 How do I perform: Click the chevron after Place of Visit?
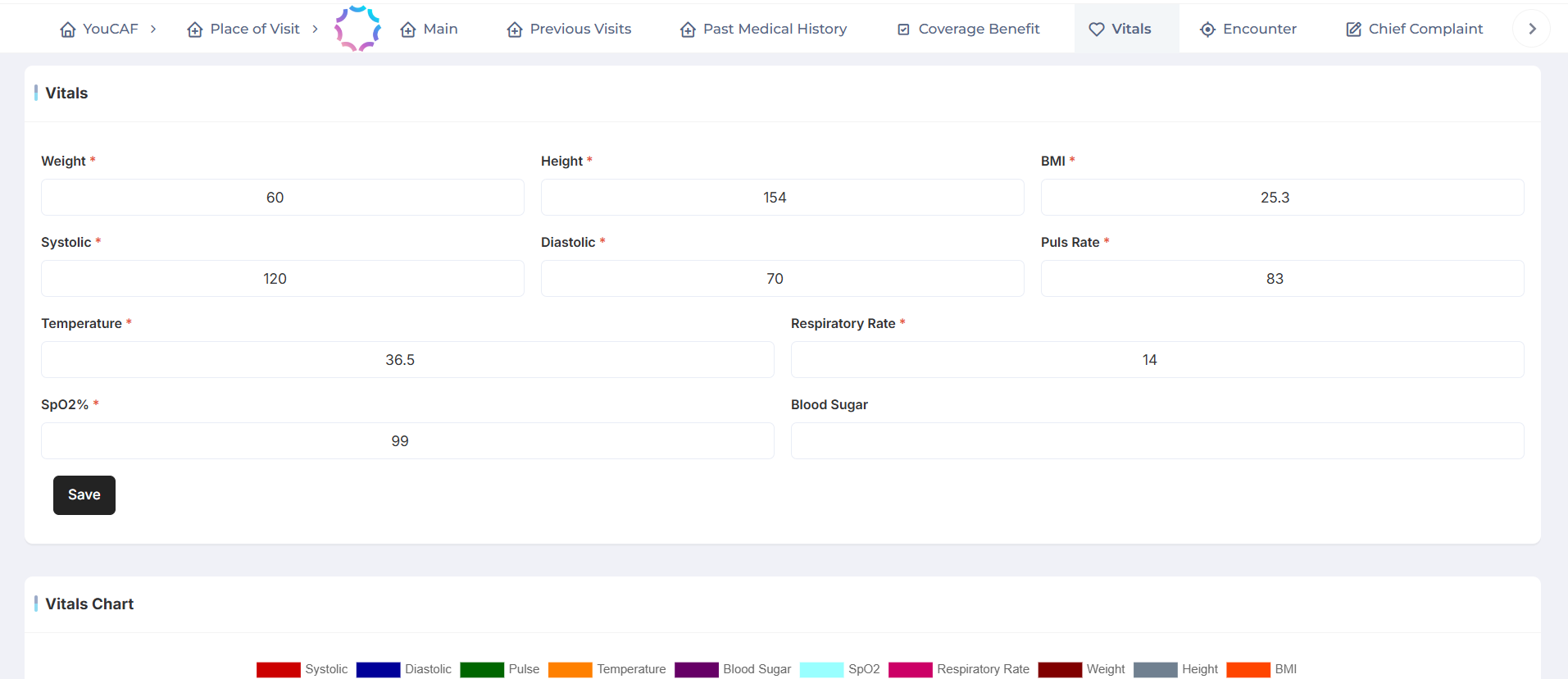coord(315,29)
